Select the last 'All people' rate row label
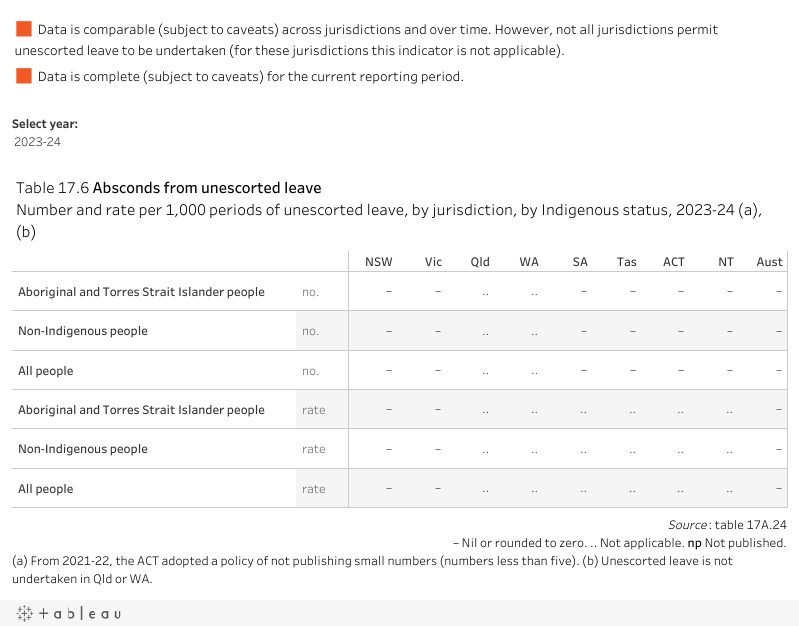Image resolution: width=799 pixels, height=626 pixels. [46, 489]
